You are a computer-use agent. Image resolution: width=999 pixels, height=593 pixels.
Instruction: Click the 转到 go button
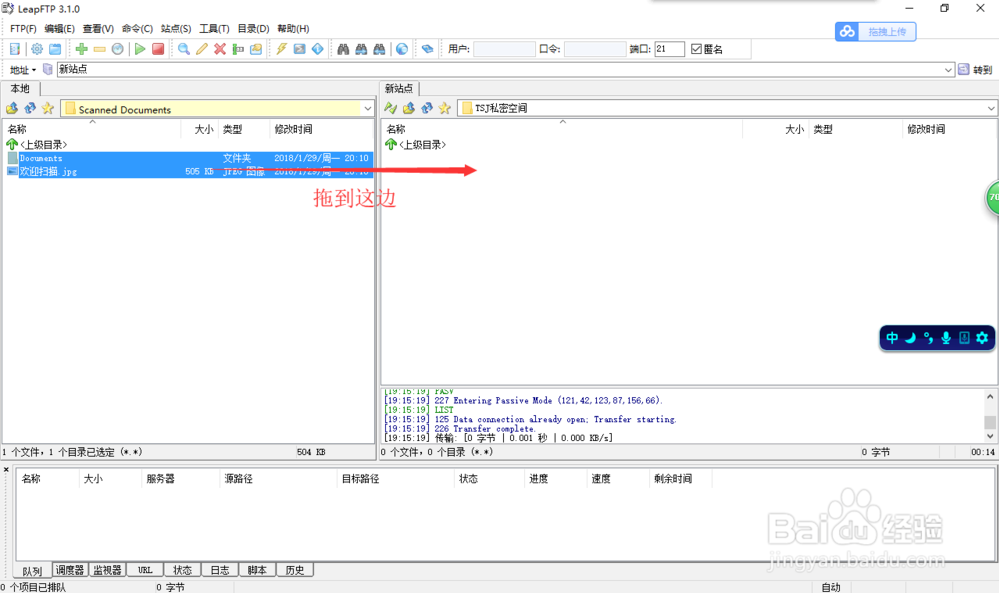[975, 70]
